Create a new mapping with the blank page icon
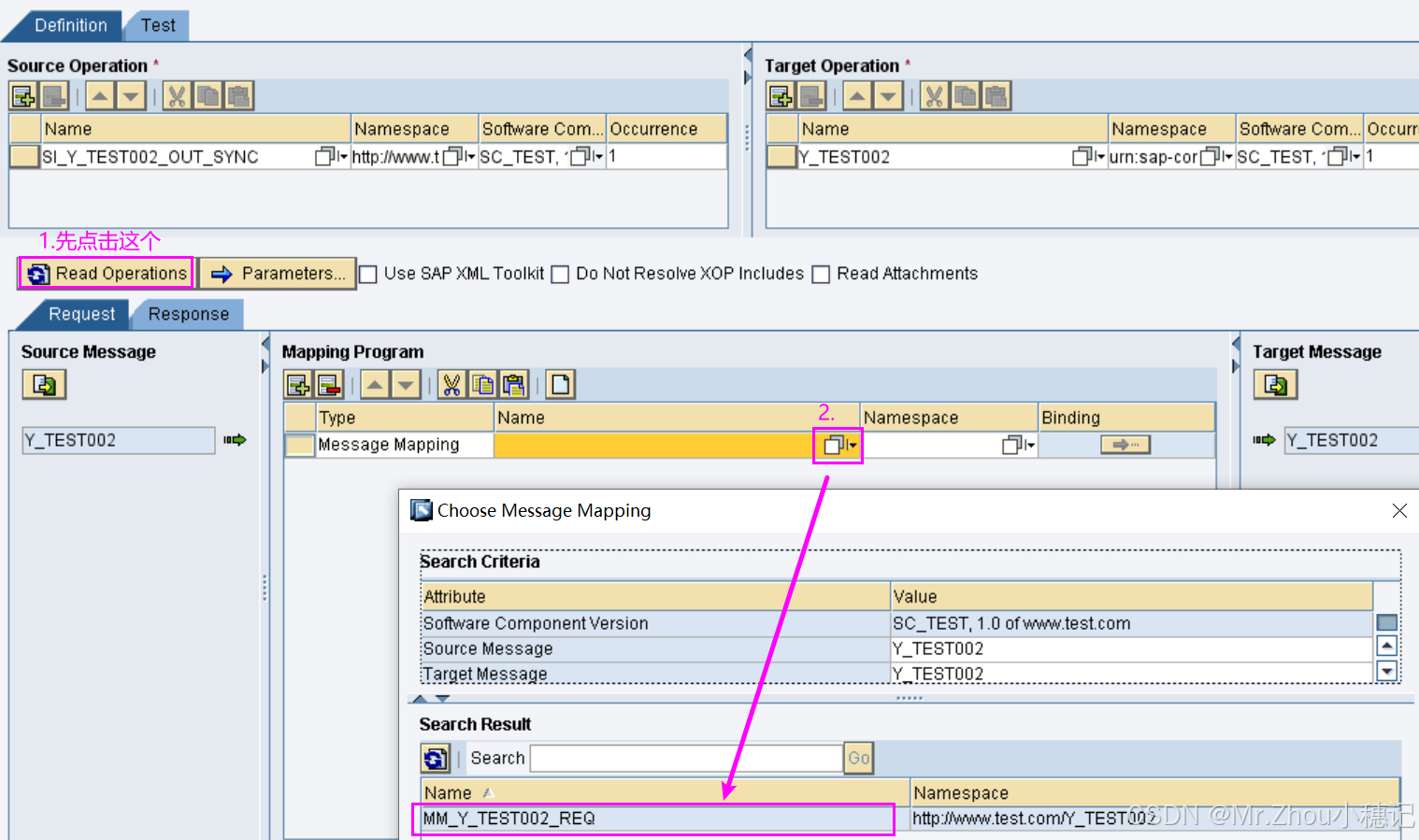The width and height of the screenshot is (1419, 840). (x=561, y=384)
